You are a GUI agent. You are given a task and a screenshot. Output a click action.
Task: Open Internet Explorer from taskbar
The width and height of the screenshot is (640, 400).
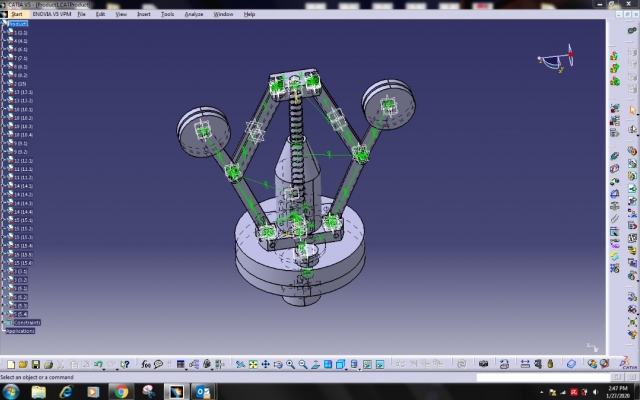coord(66,392)
